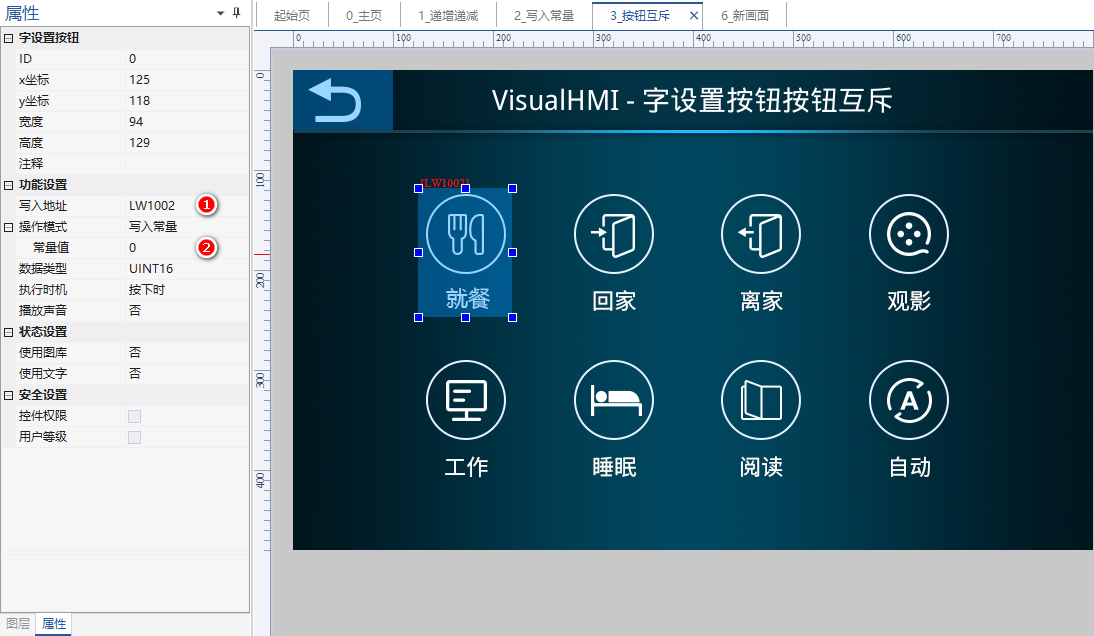Collapse the 状态设置 property group
This screenshot has width=1094, height=636.
(8, 333)
